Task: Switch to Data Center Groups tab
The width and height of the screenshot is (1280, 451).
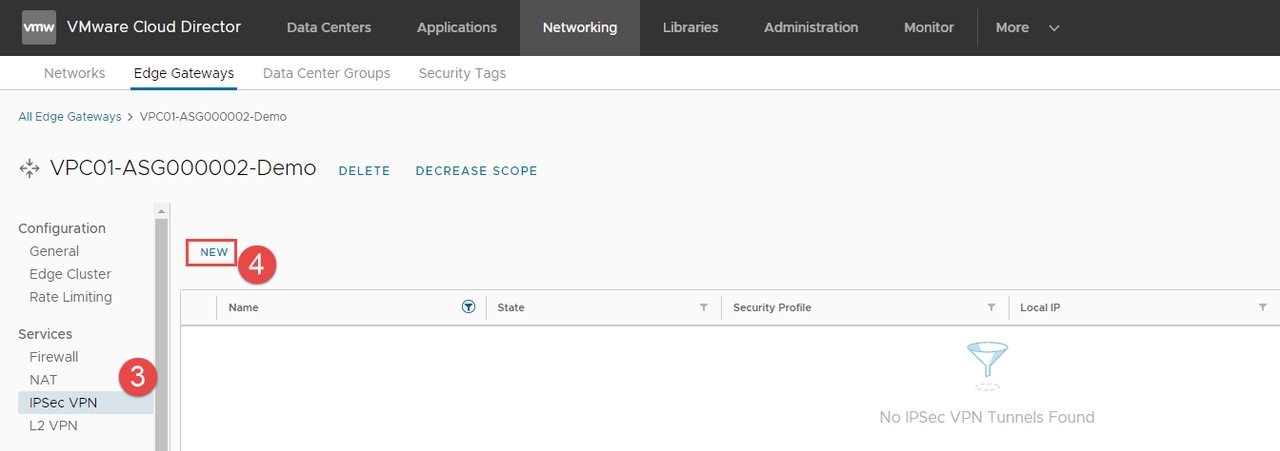Action: pos(326,73)
